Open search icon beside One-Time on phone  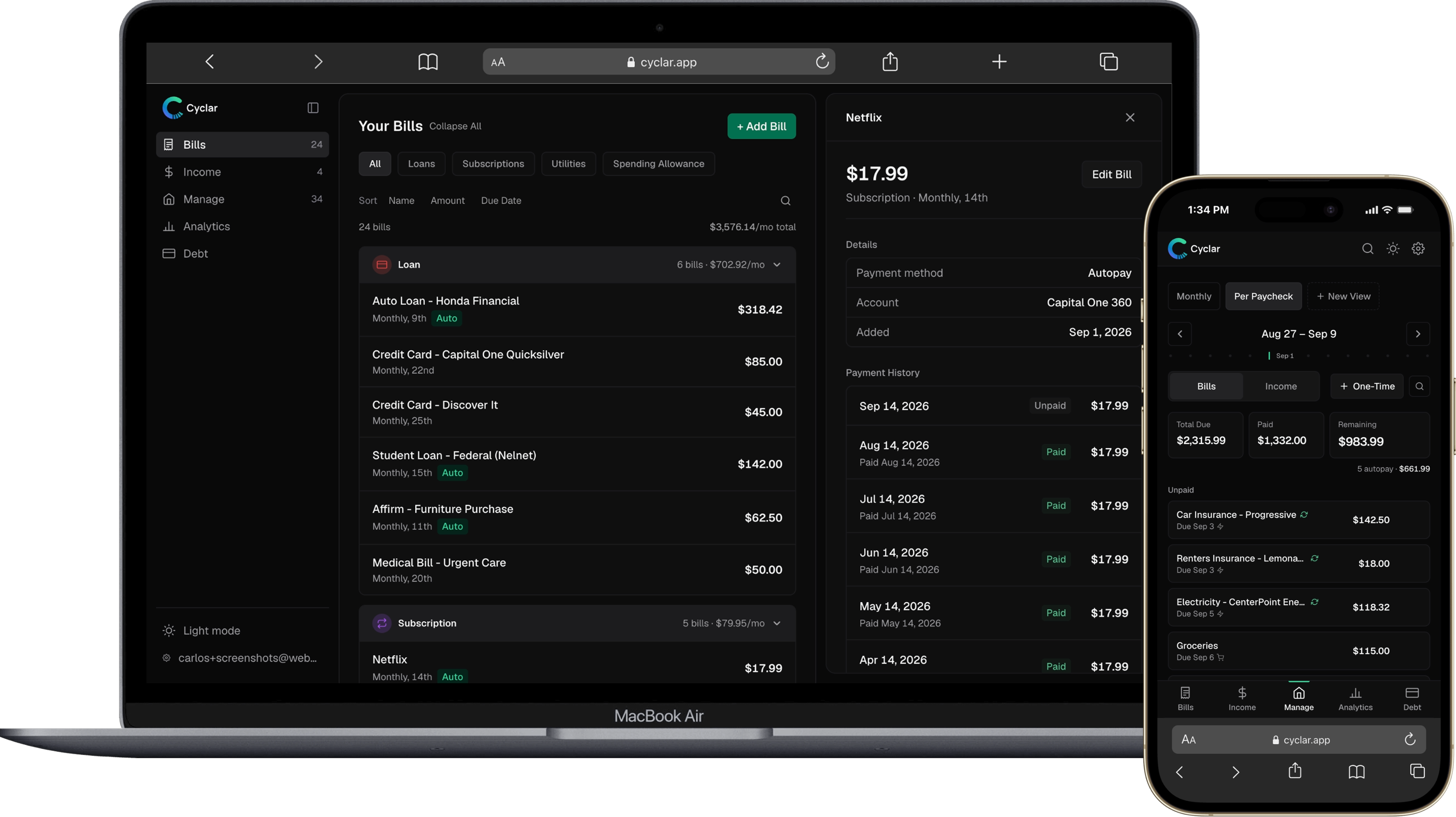pyautogui.click(x=1419, y=387)
